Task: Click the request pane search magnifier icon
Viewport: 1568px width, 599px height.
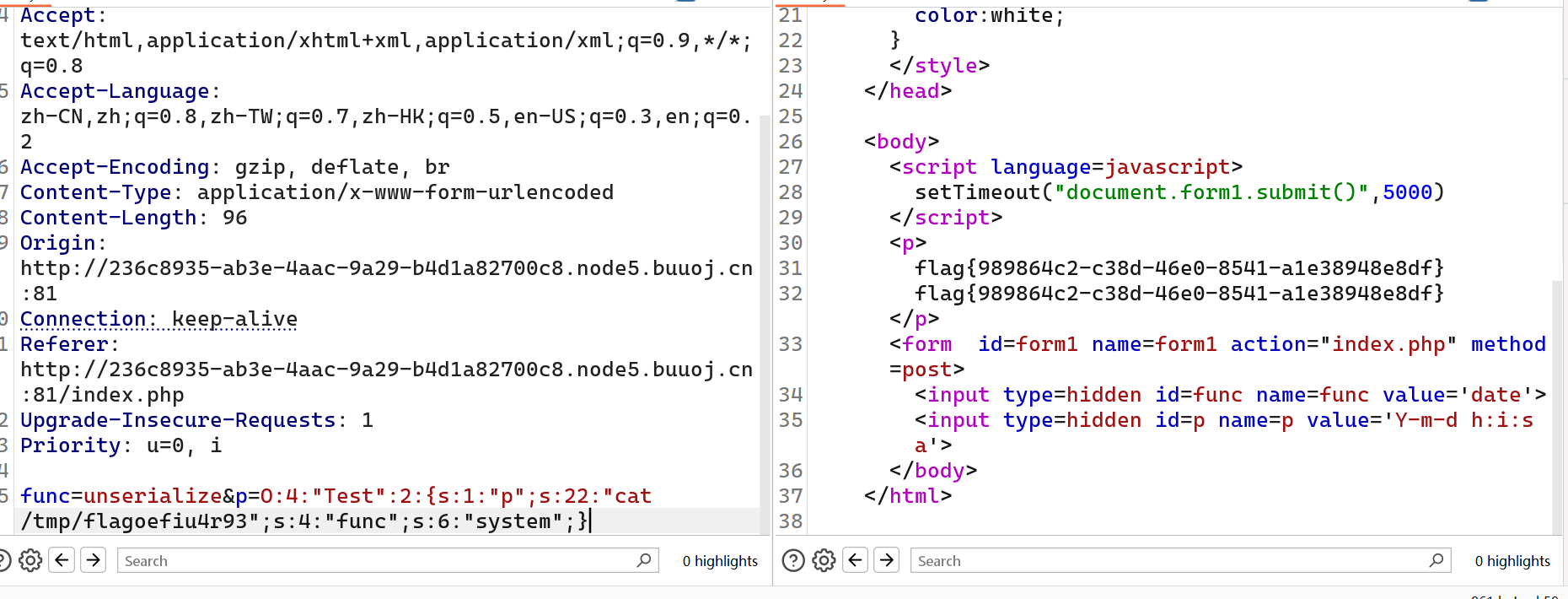Action: point(644,560)
